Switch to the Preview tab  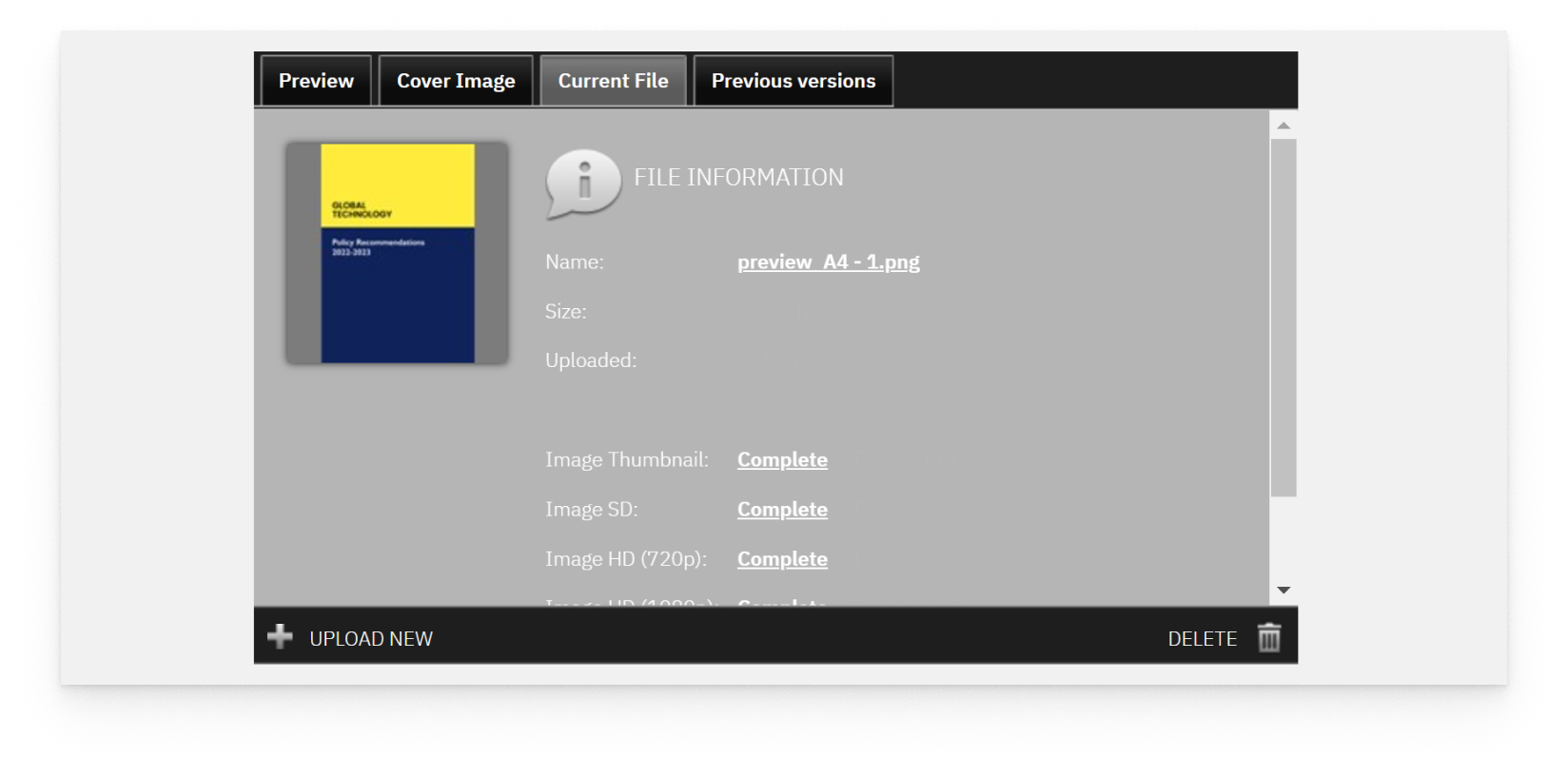(316, 81)
